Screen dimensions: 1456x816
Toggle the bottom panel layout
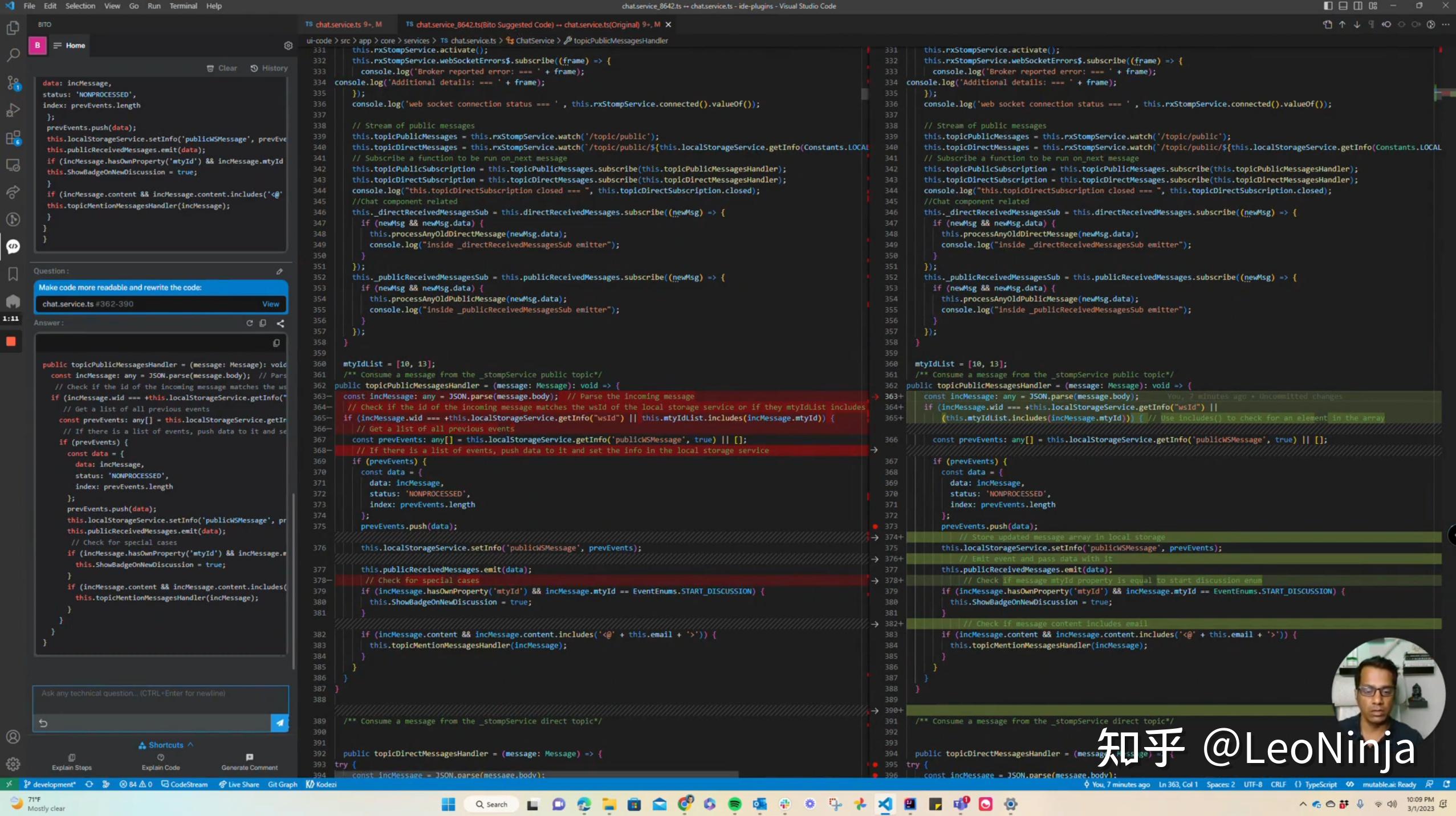[x=1343, y=6]
